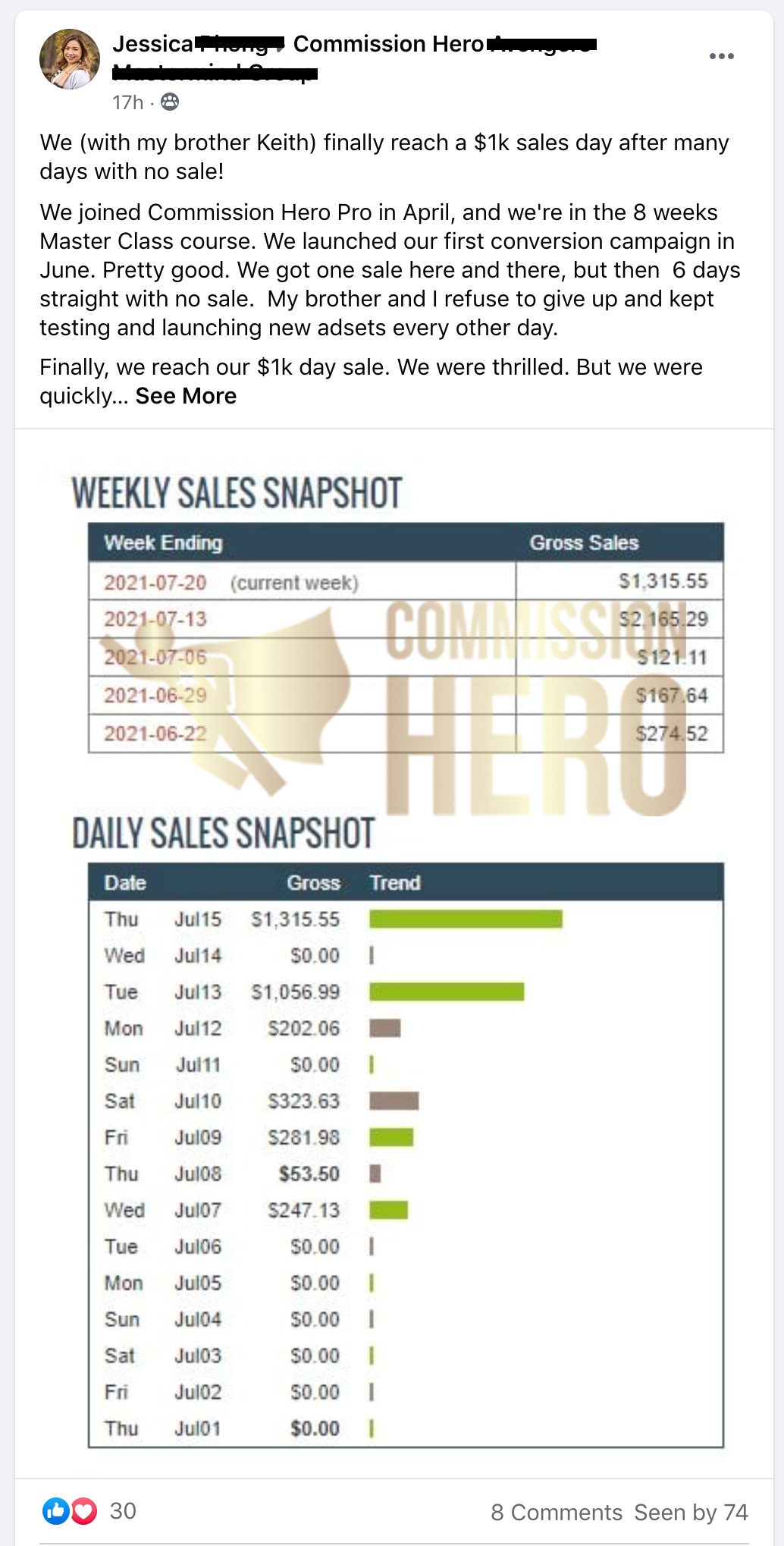Expand the post with See More
Image resolution: width=784 pixels, height=1546 pixels.
click(186, 396)
